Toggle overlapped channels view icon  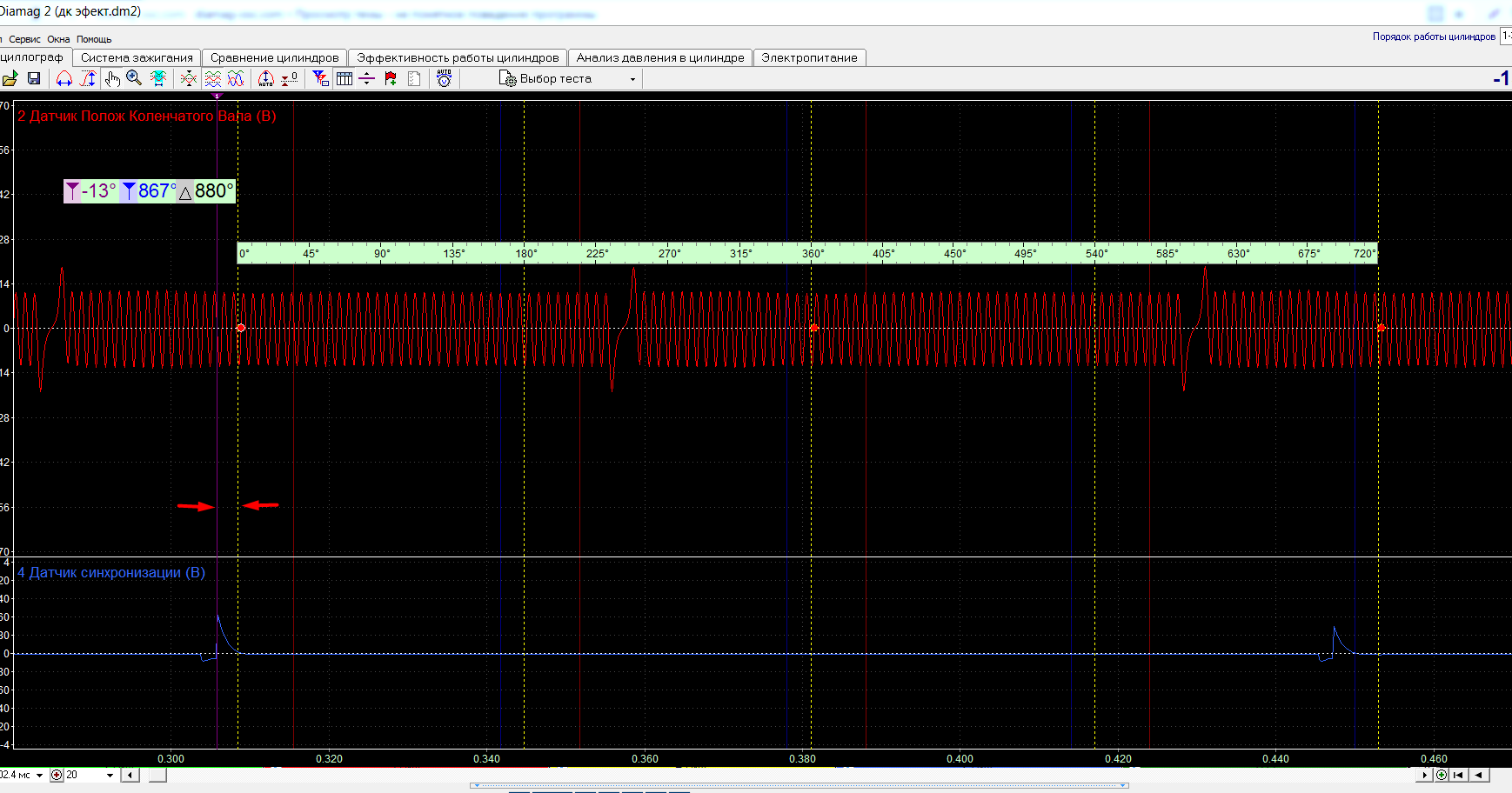236,78
